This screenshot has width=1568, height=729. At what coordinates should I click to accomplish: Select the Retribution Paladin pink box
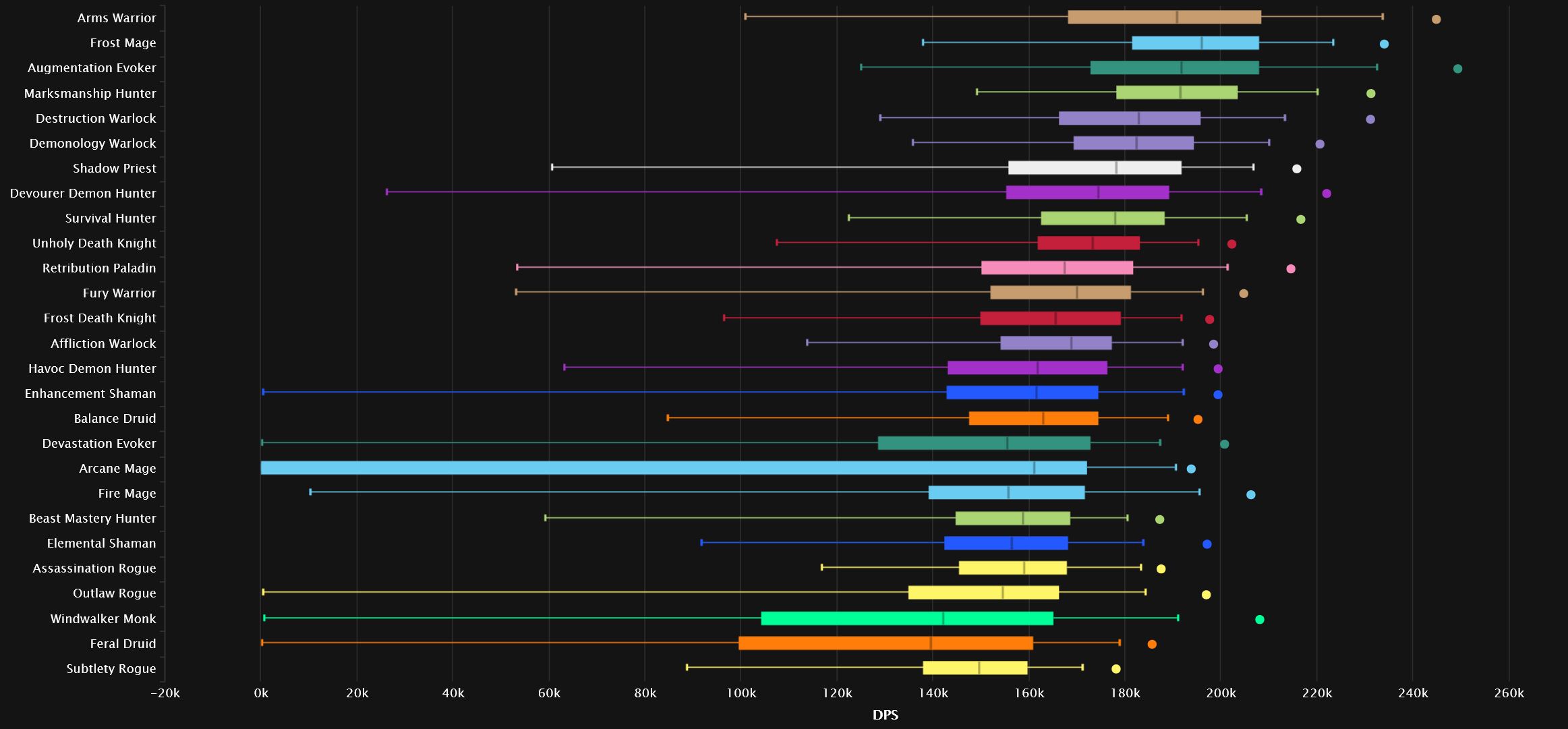[x=1057, y=268]
